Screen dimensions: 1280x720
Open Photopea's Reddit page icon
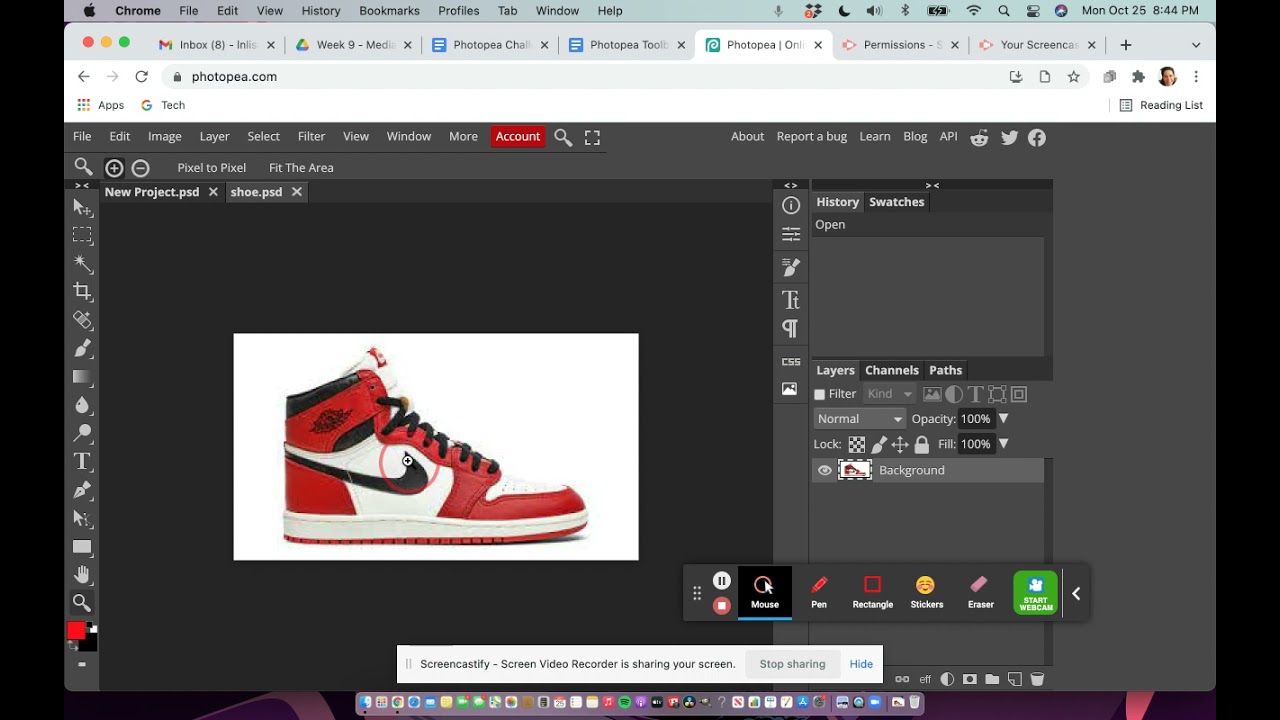[979, 138]
